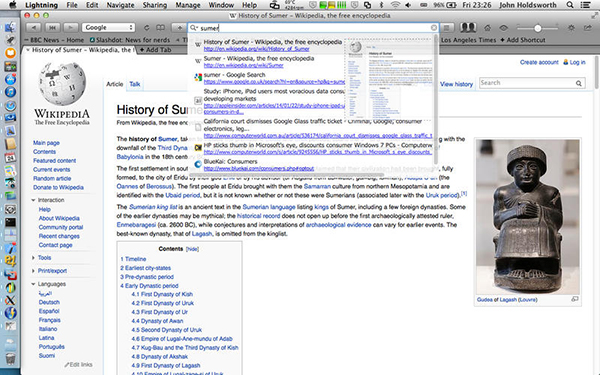Screen dimensions: 600x375
Task: Collapse the Languages sidebar section
Action: (33, 284)
